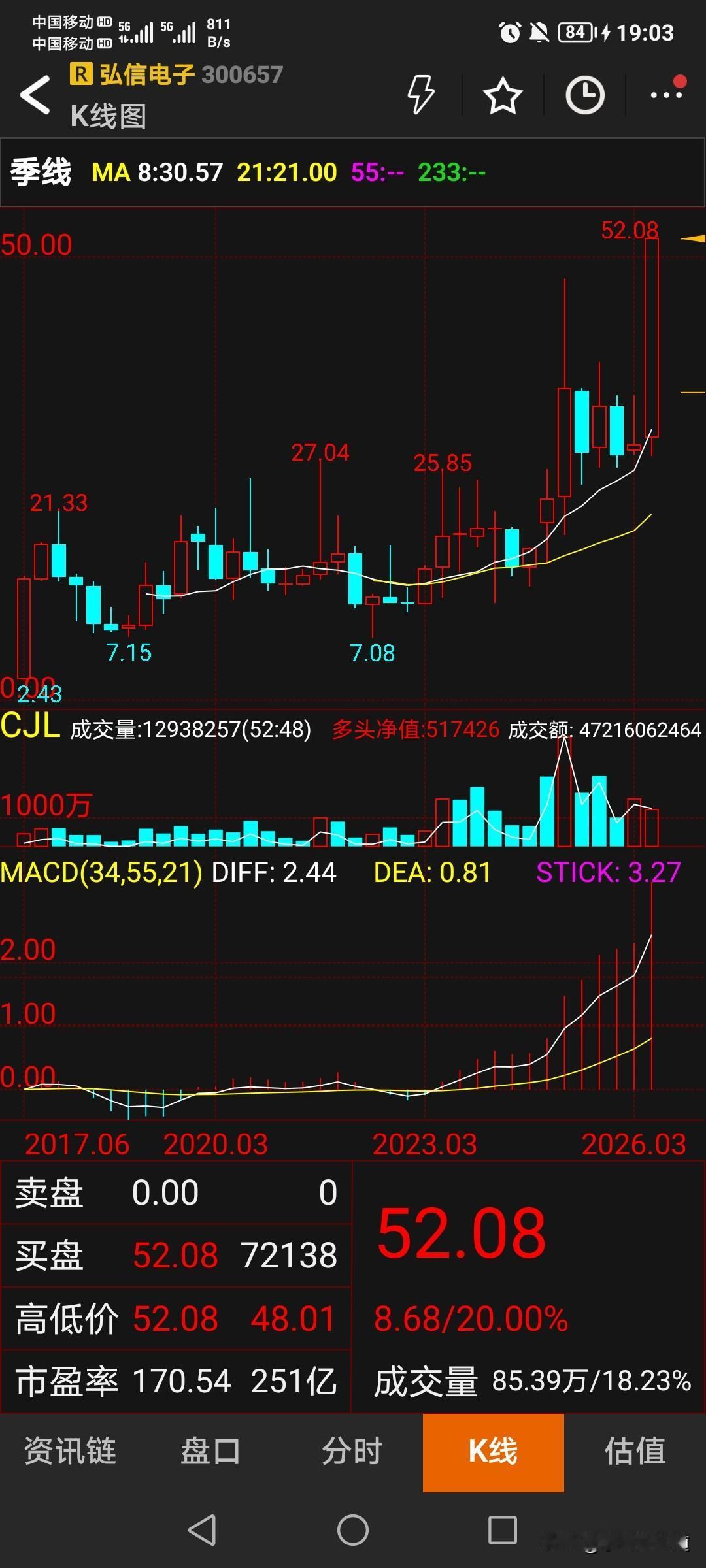Tap the 2.43 low label
The image size is (706, 1568).
39,694
